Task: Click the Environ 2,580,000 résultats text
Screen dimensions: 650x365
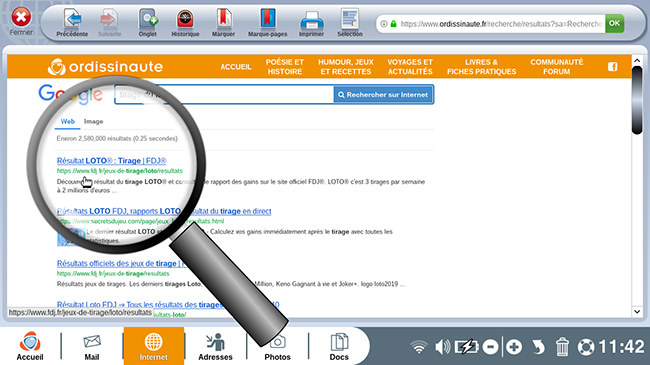Action: [117, 139]
